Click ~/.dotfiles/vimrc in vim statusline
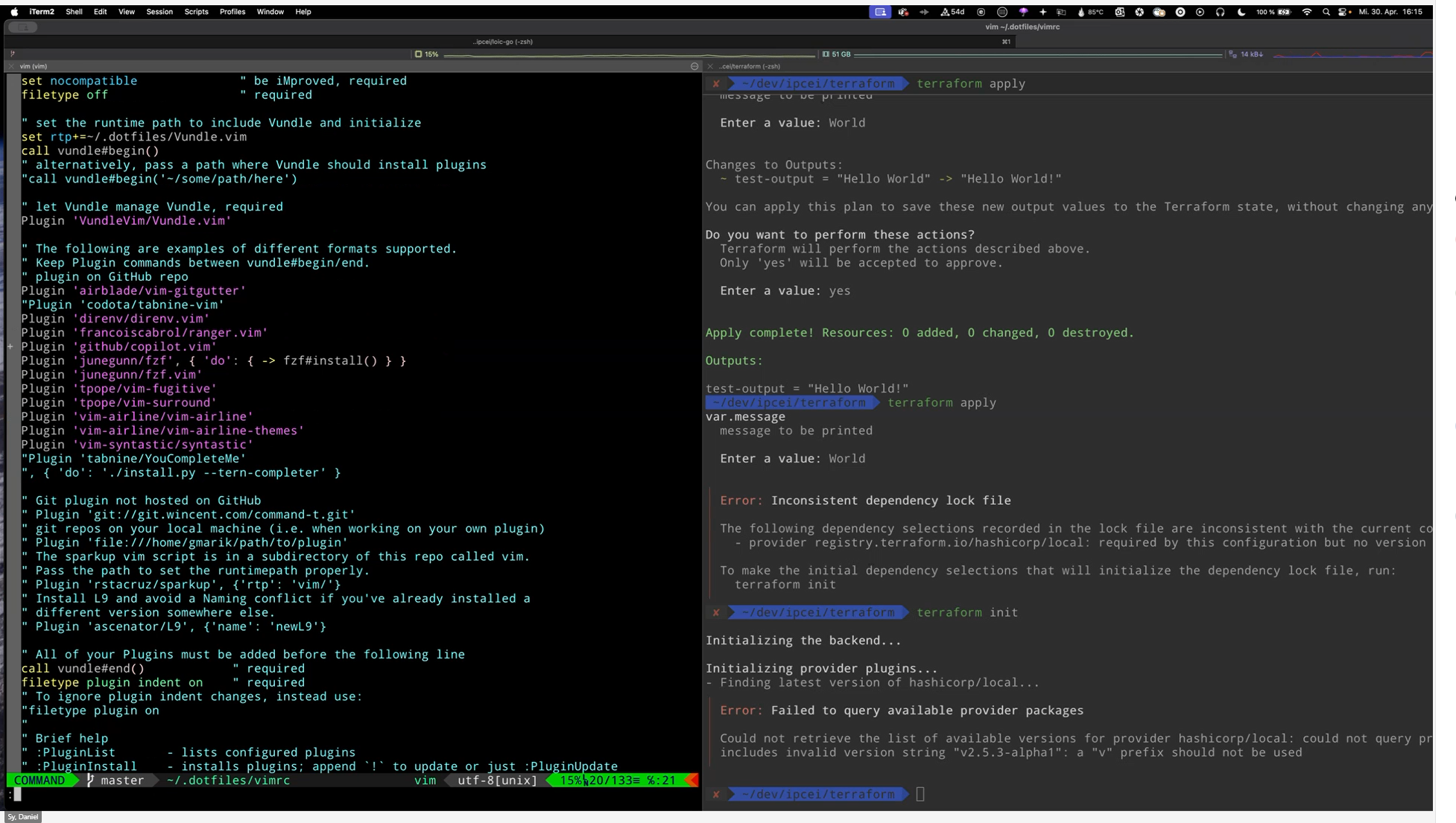The width and height of the screenshot is (1456, 823). click(x=228, y=781)
